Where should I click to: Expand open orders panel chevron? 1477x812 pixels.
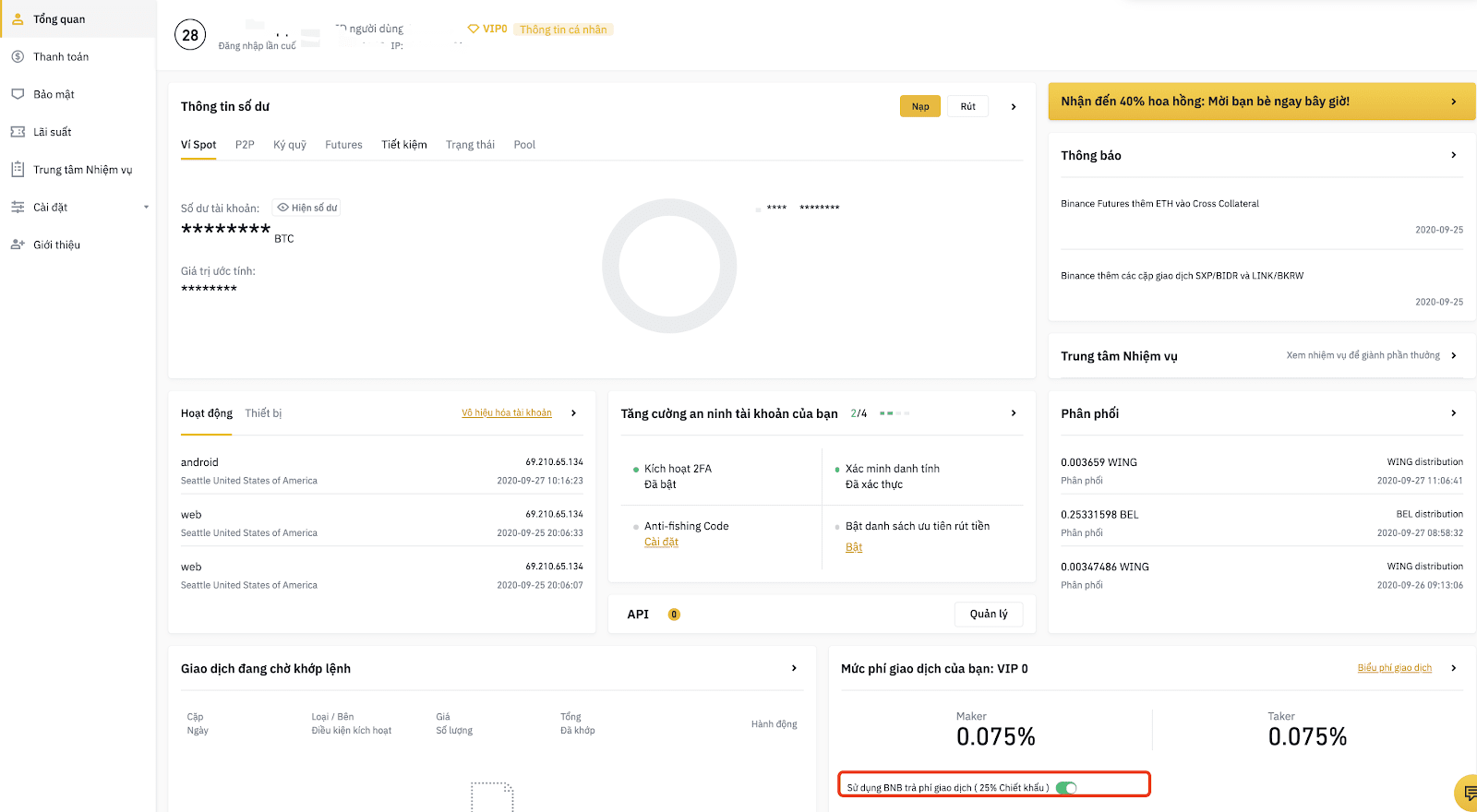click(794, 668)
